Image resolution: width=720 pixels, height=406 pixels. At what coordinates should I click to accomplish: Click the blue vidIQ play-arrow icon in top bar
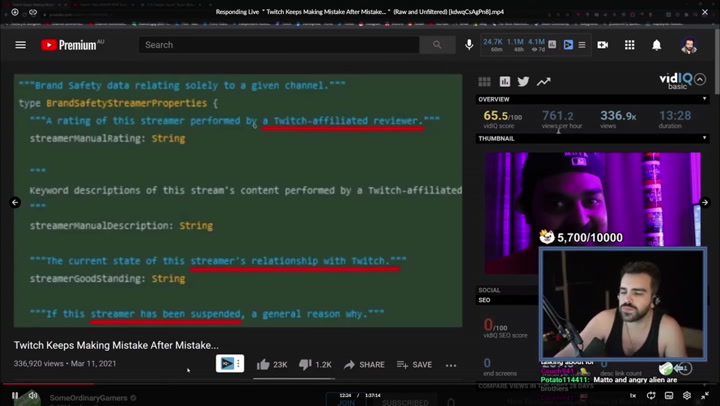(x=568, y=45)
